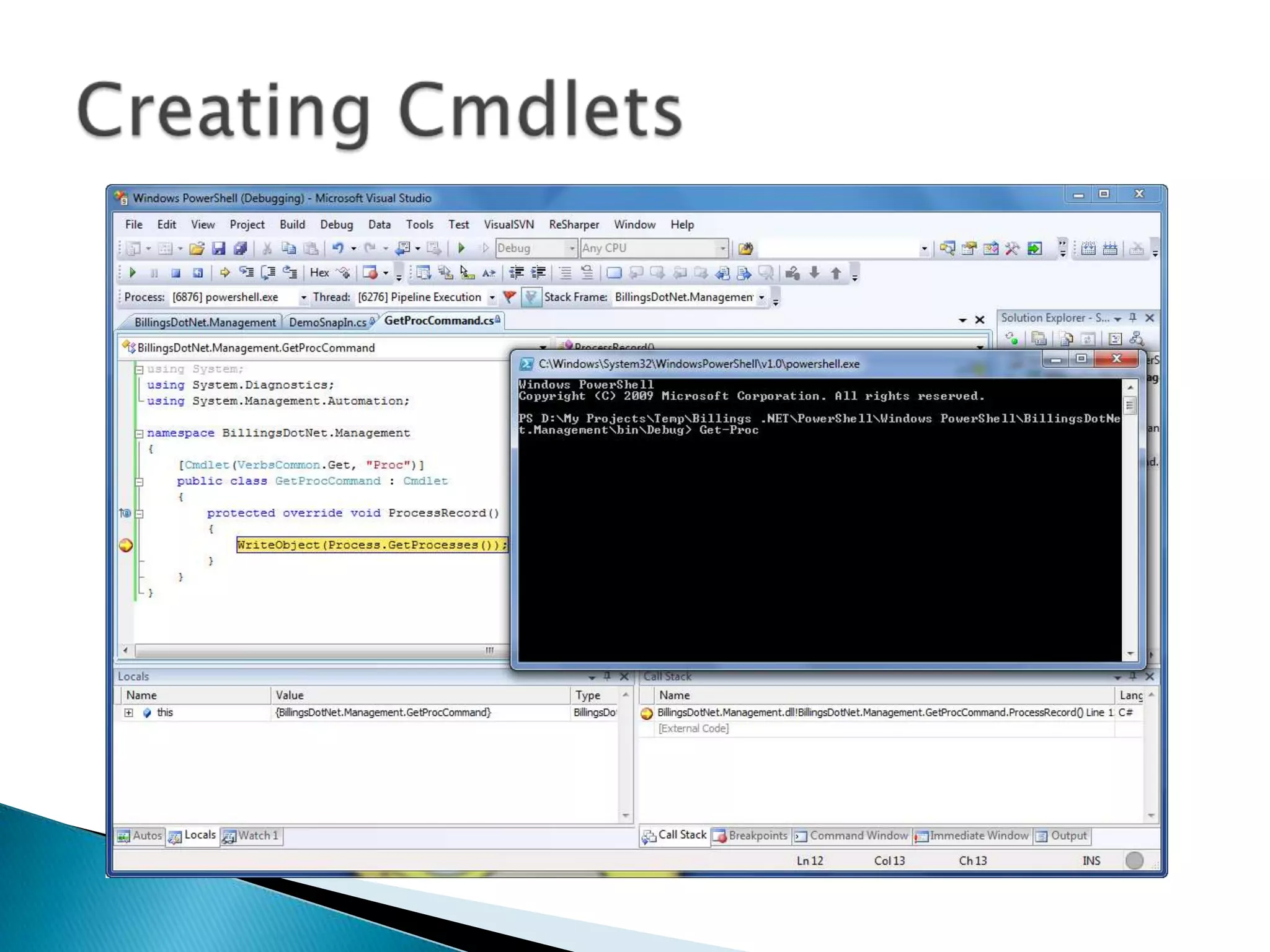Click the Decrease Indent icon
Viewport: 1270px width, 952px height.
[x=517, y=273]
